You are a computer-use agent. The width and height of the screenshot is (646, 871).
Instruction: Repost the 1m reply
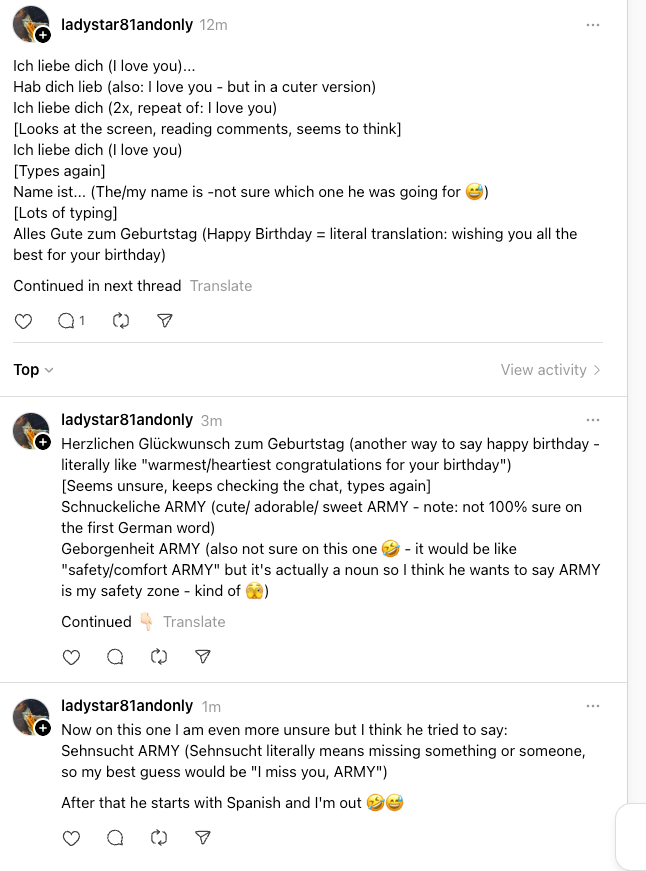159,838
